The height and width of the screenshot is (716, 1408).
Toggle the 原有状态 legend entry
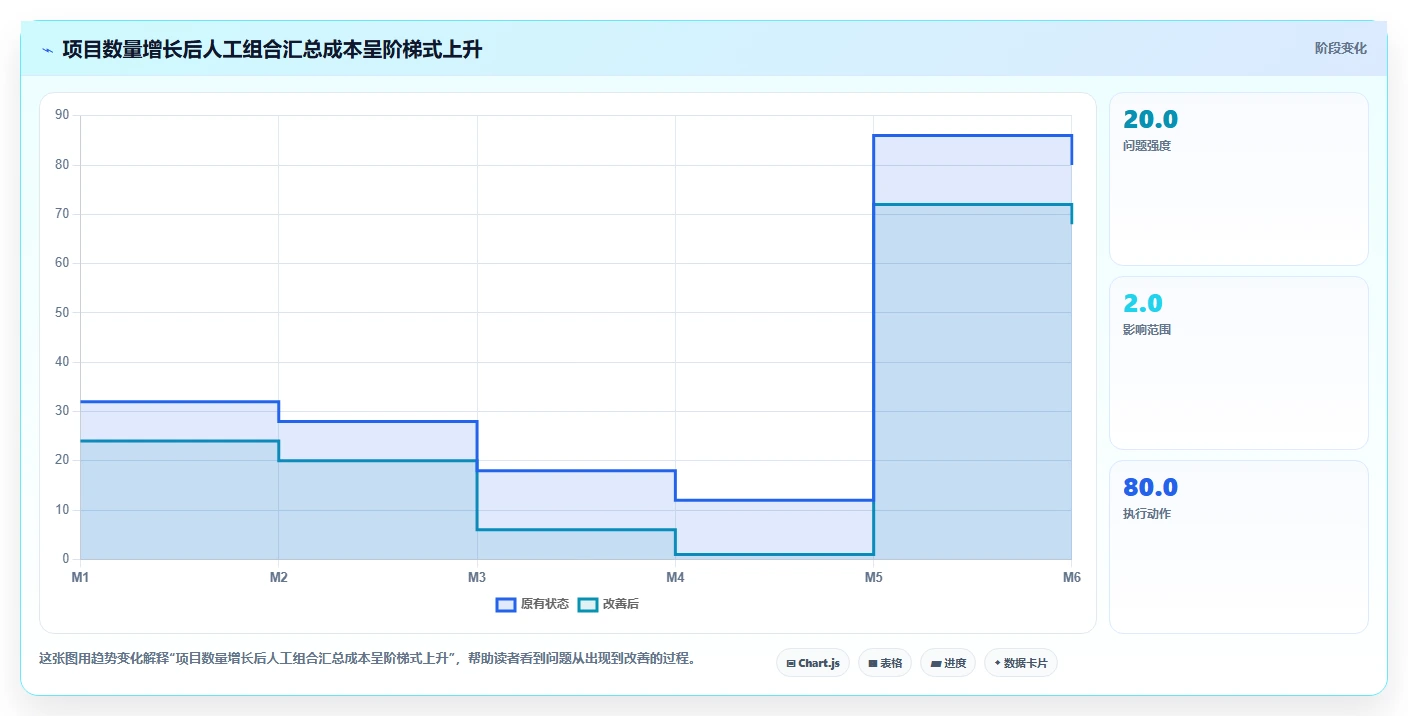click(x=532, y=604)
